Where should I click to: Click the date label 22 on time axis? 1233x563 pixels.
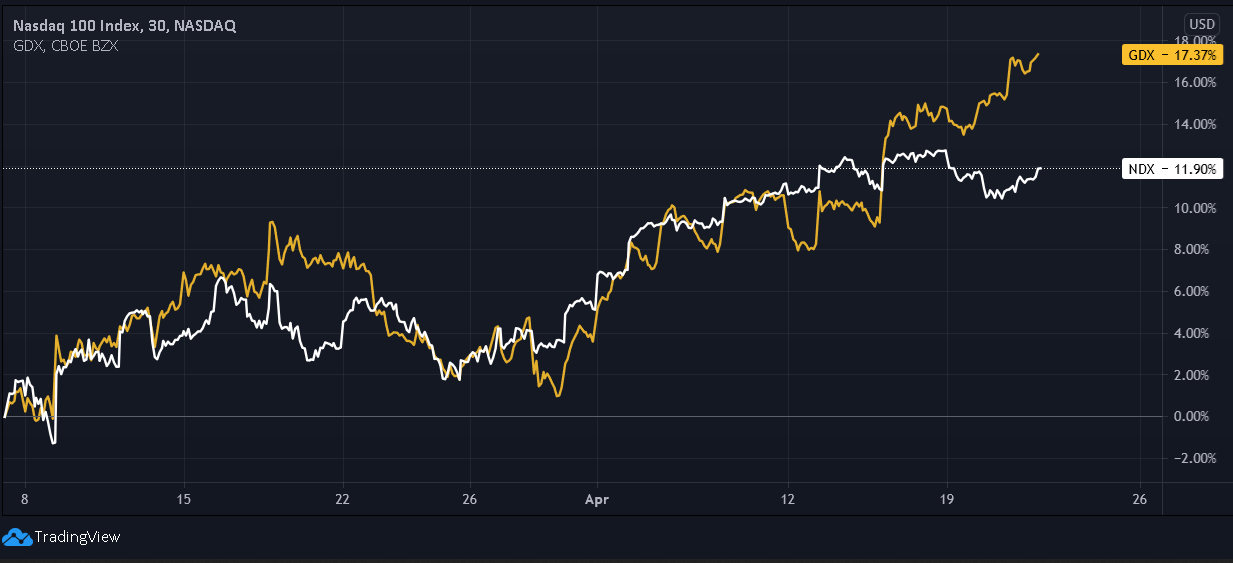pyautogui.click(x=342, y=498)
